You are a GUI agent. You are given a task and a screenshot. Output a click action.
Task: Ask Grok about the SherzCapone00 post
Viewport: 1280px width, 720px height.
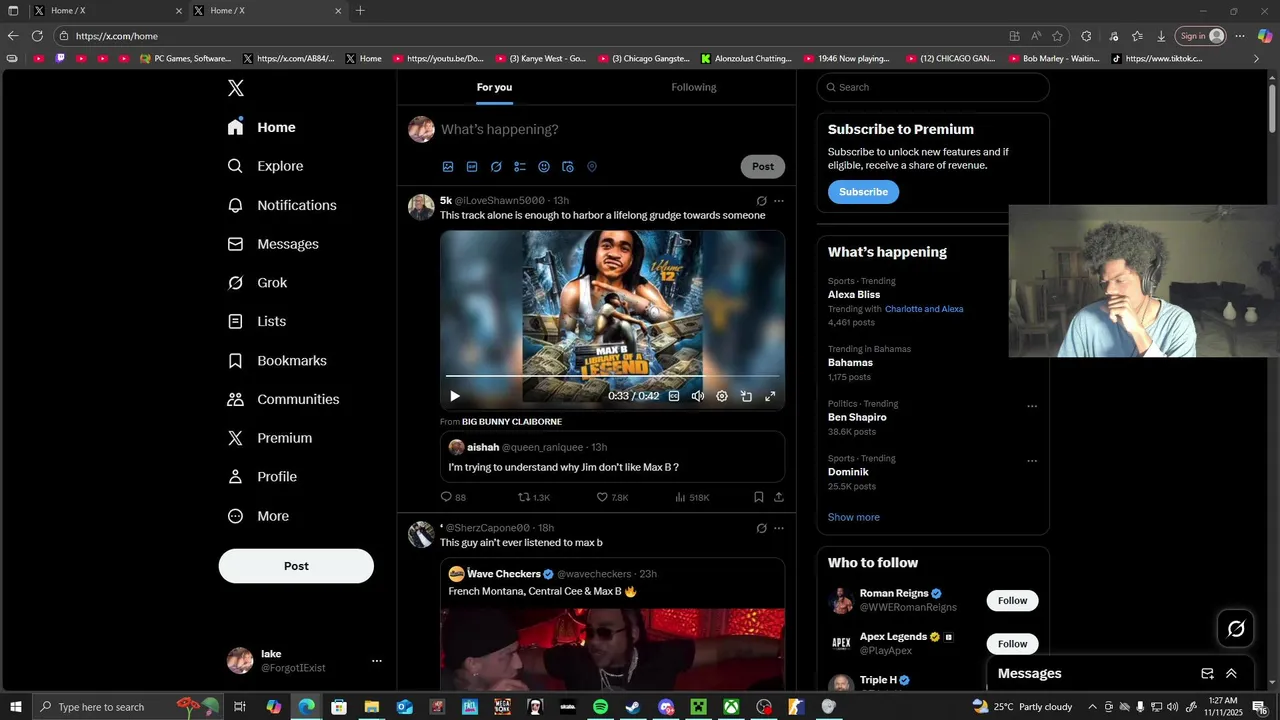(x=761, y=528)
